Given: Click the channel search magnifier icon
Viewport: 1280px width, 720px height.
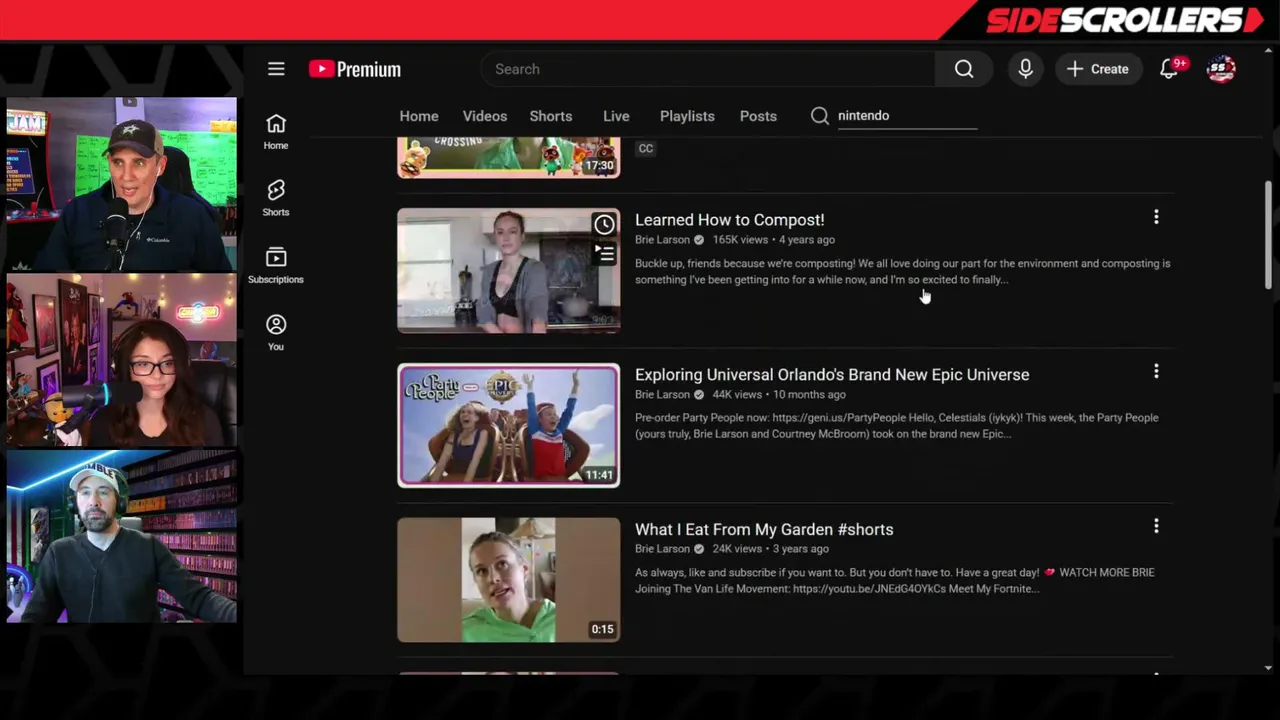Looking at the screenshot, I should [x=820, y=116].
